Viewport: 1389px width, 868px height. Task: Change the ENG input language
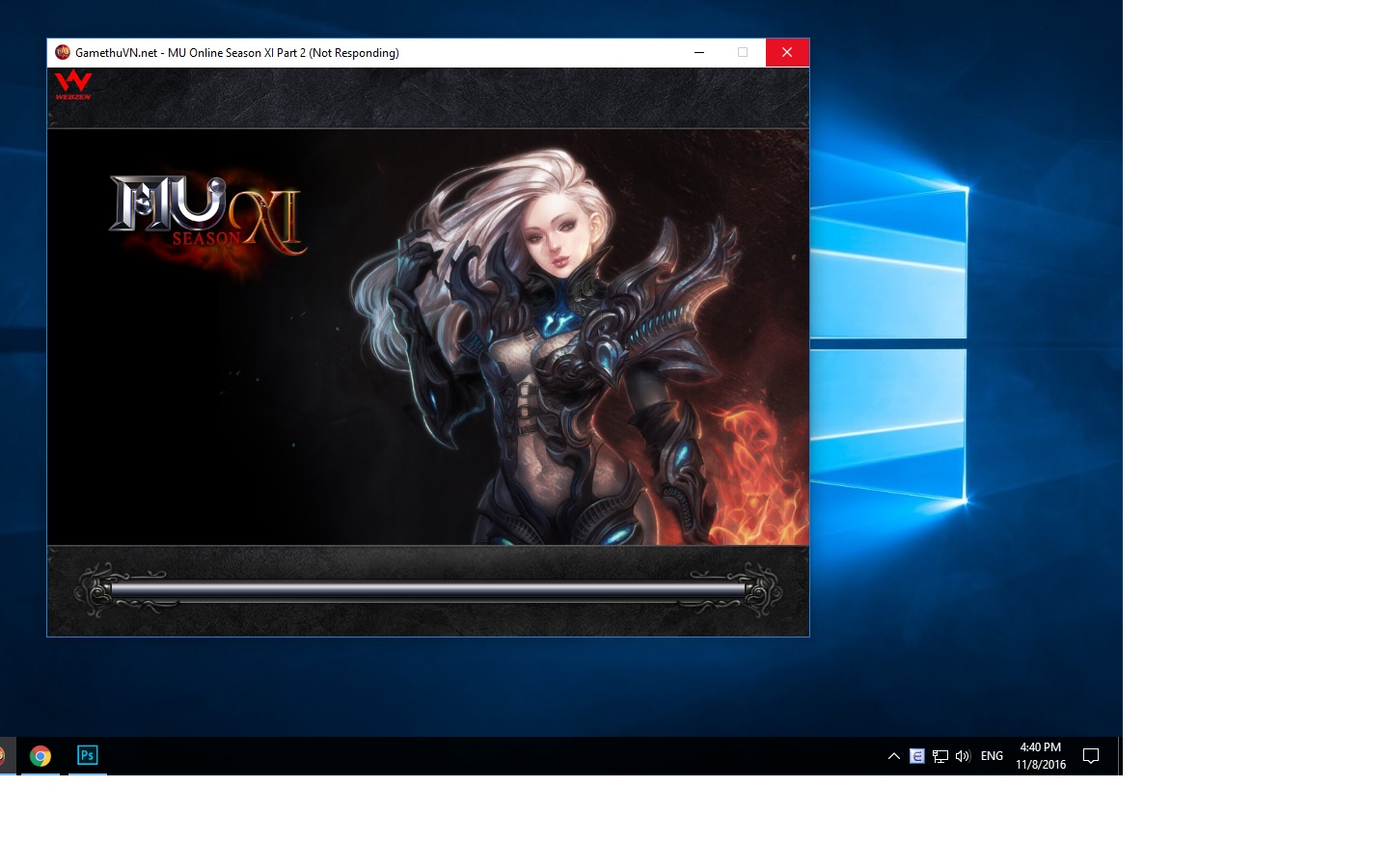[x=992, y=756]
